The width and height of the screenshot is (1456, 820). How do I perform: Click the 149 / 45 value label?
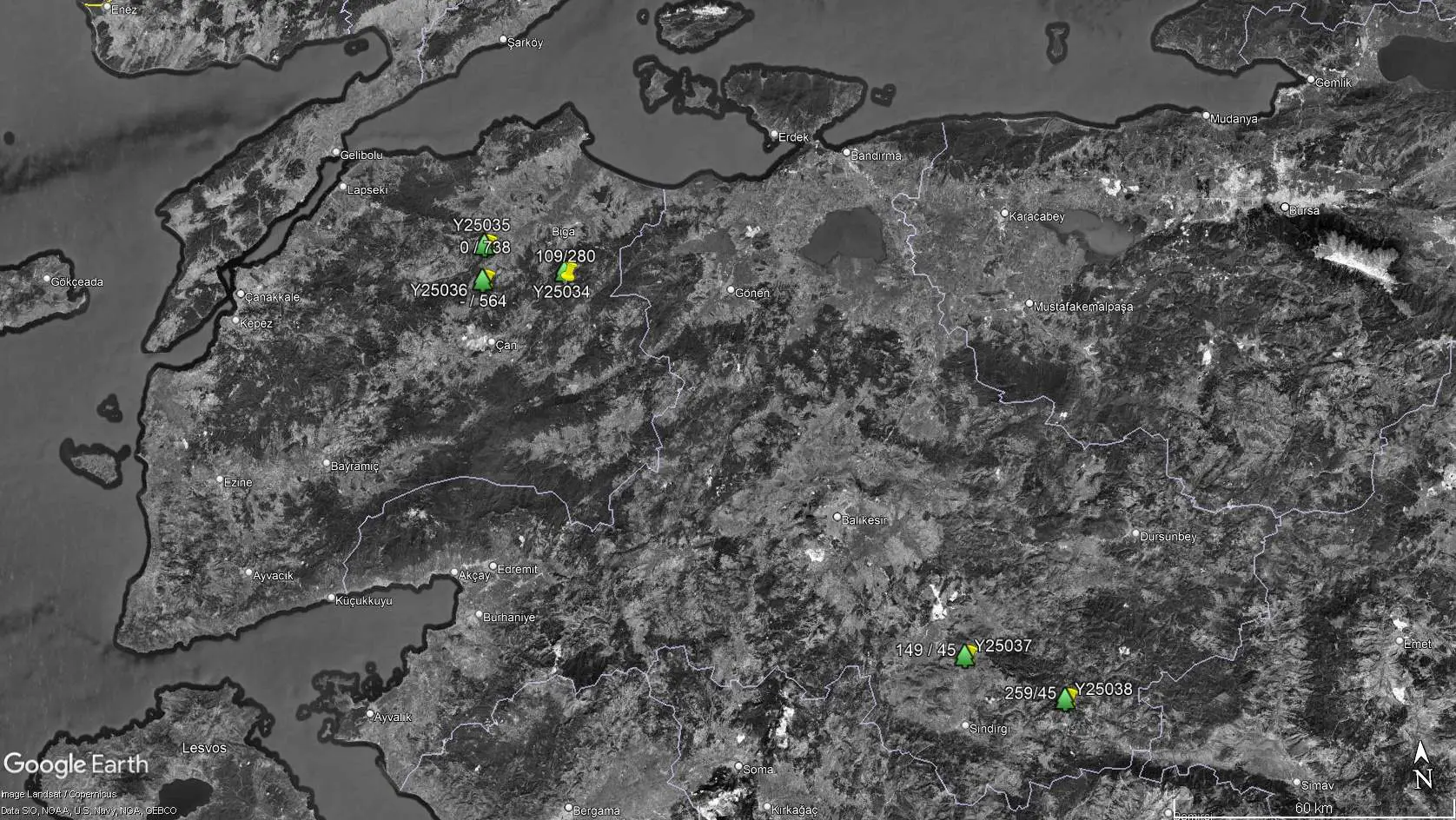tap(926, 650)
